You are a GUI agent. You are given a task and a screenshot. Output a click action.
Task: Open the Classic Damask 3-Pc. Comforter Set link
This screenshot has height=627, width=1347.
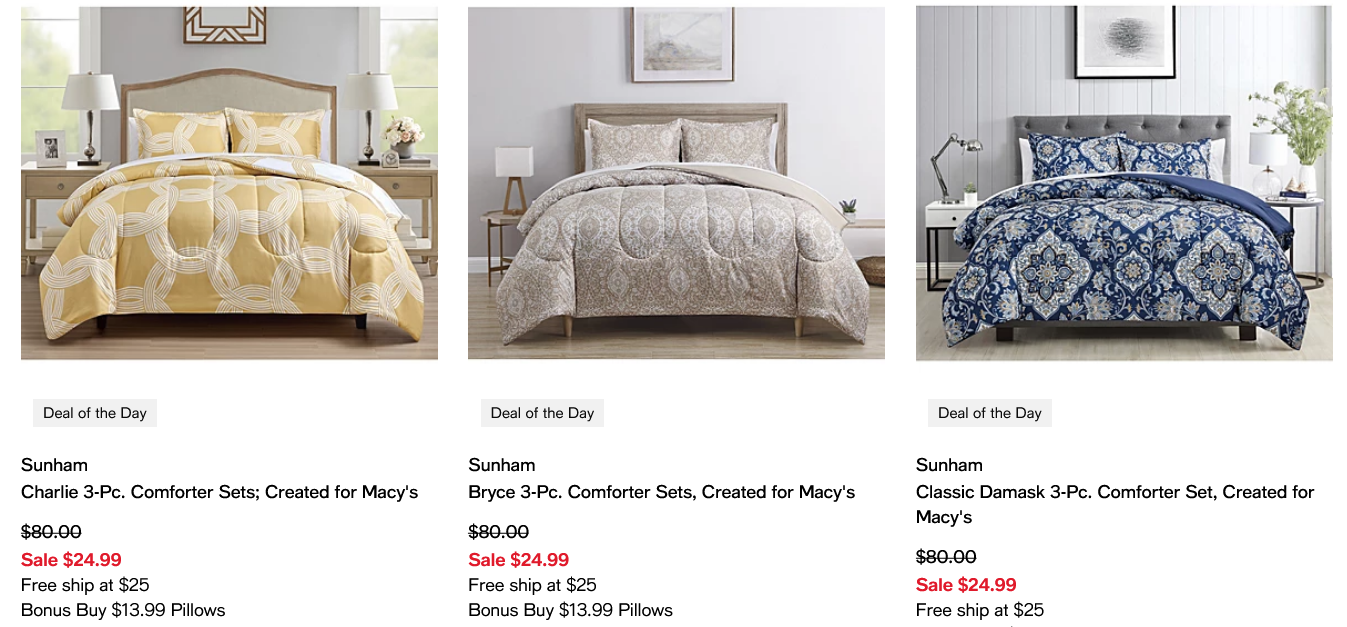click(x=1114, y=492)
